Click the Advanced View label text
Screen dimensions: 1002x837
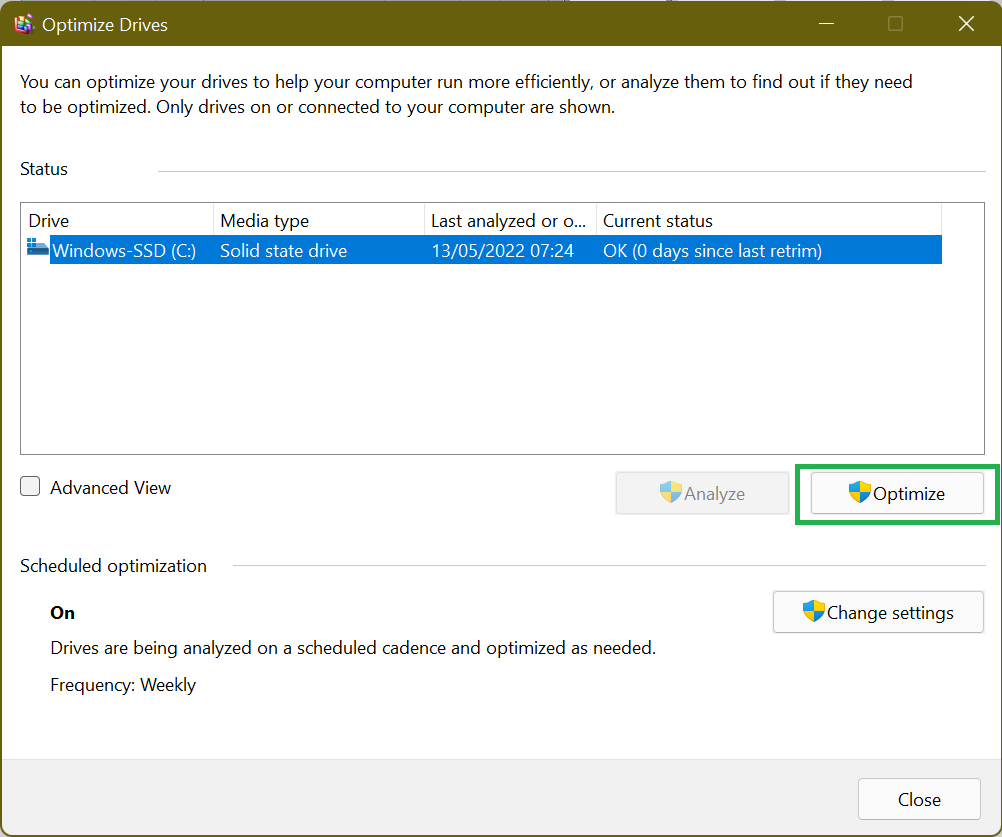(111, 488)
